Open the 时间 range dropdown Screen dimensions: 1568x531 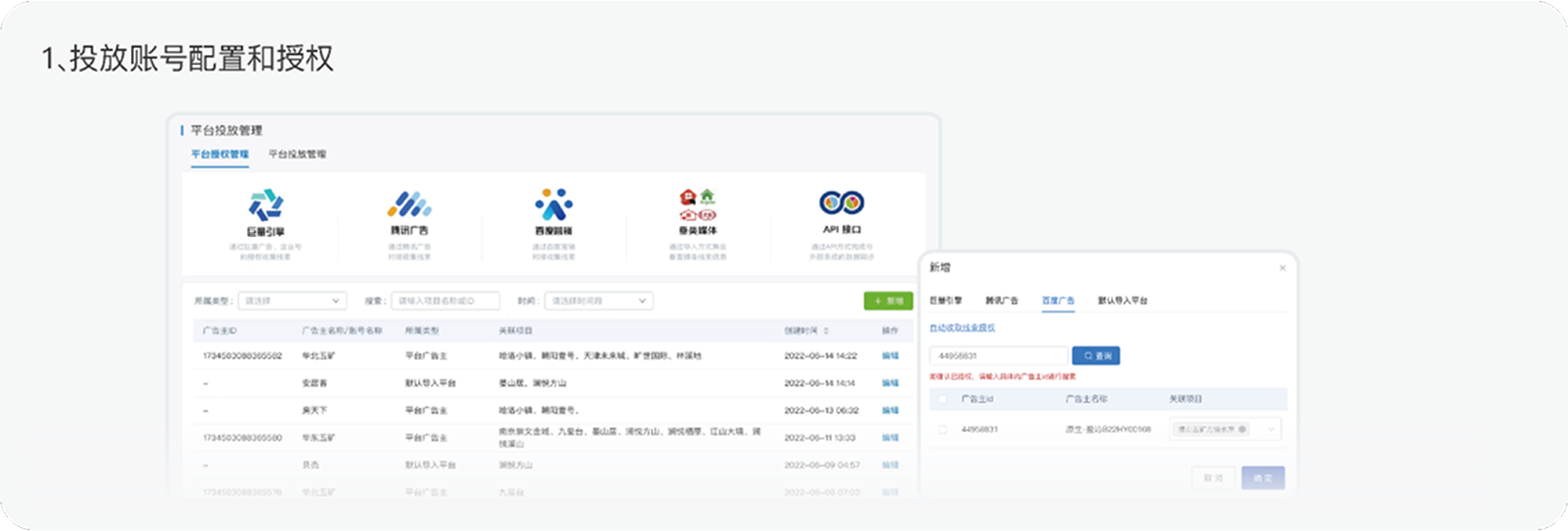(598, 301)
